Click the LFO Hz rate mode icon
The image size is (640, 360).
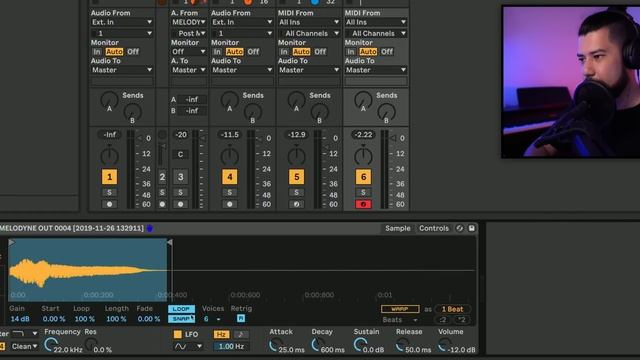221,334
